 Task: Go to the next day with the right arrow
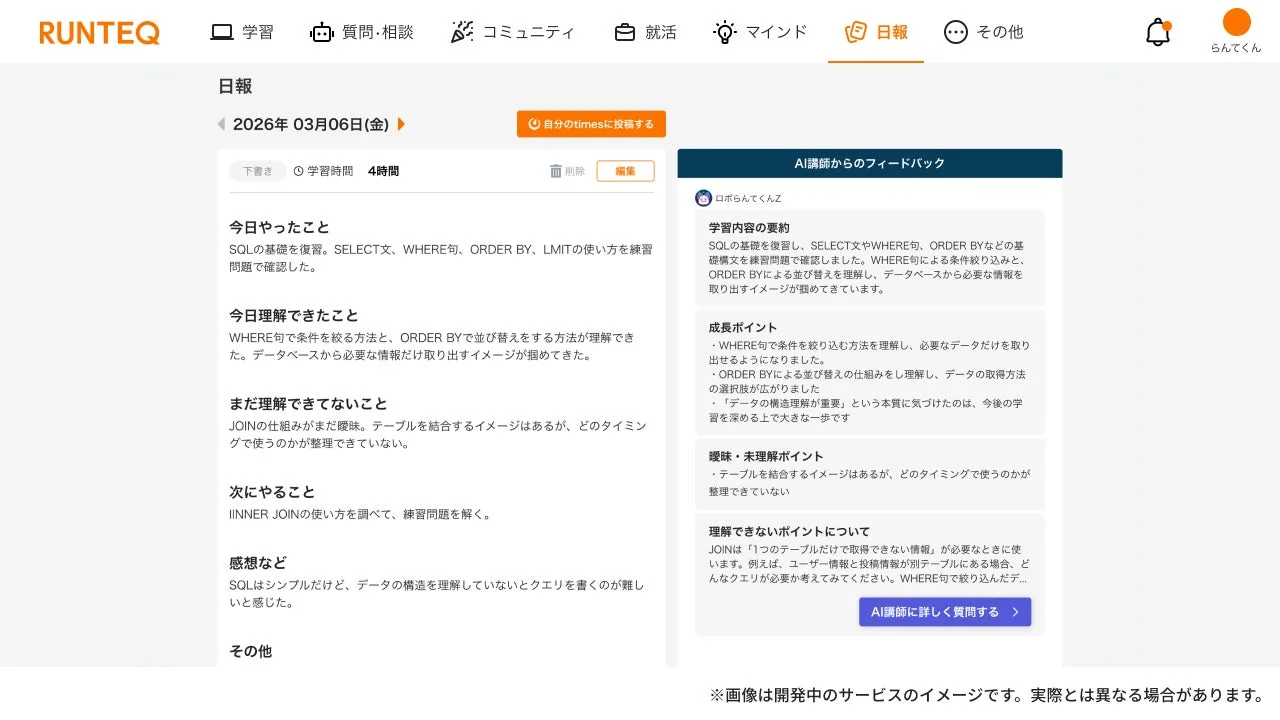pos(402,124)
